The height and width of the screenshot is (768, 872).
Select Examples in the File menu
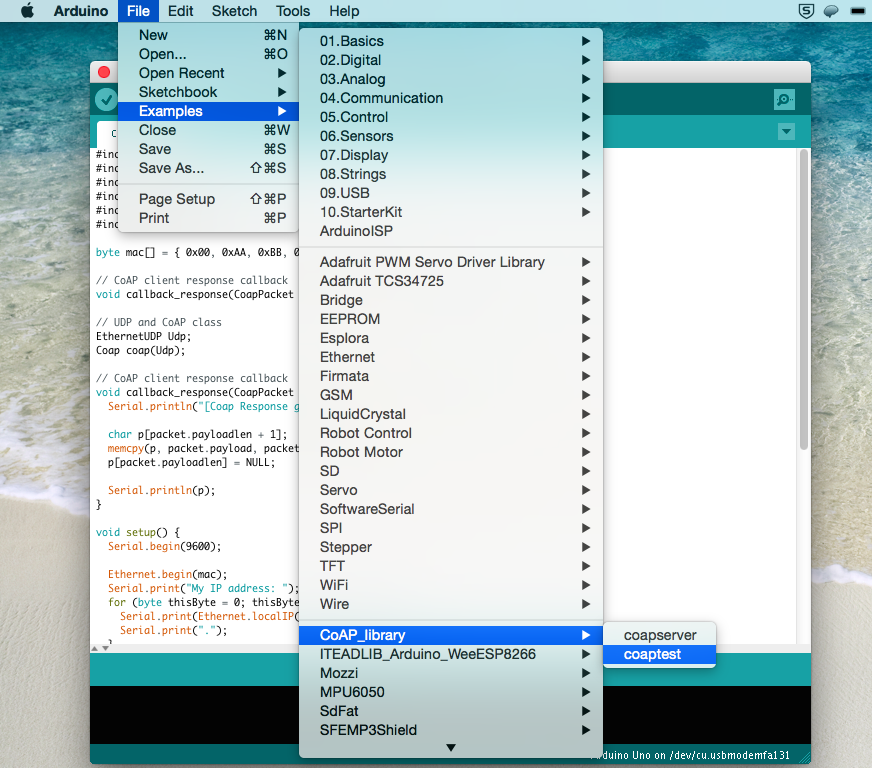(x=209, y=111)
